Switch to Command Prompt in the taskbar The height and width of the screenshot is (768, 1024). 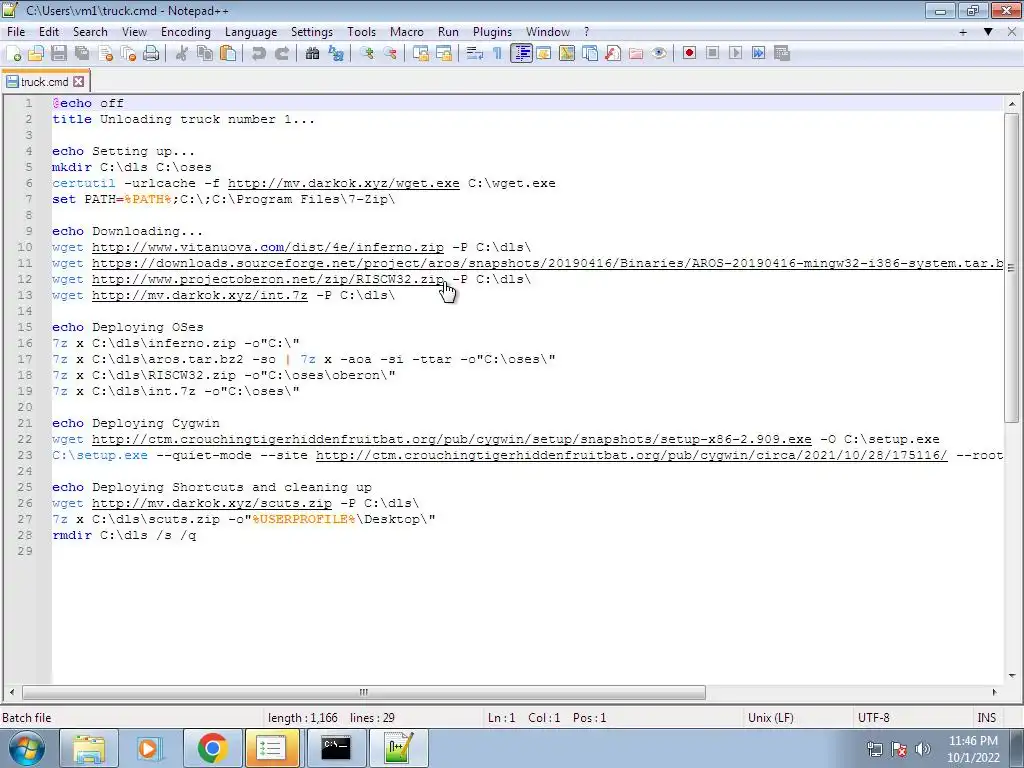[x=336, y=748]
